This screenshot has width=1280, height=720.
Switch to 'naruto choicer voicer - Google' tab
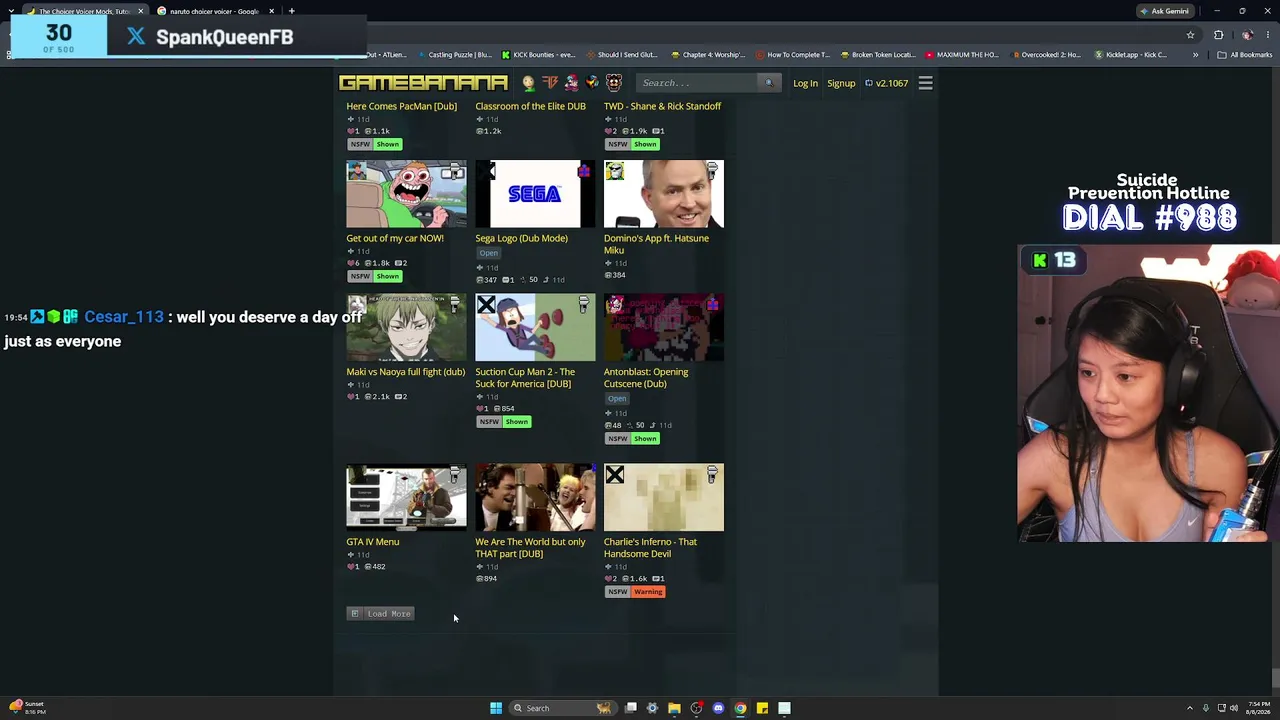click(x=215, y=11)
